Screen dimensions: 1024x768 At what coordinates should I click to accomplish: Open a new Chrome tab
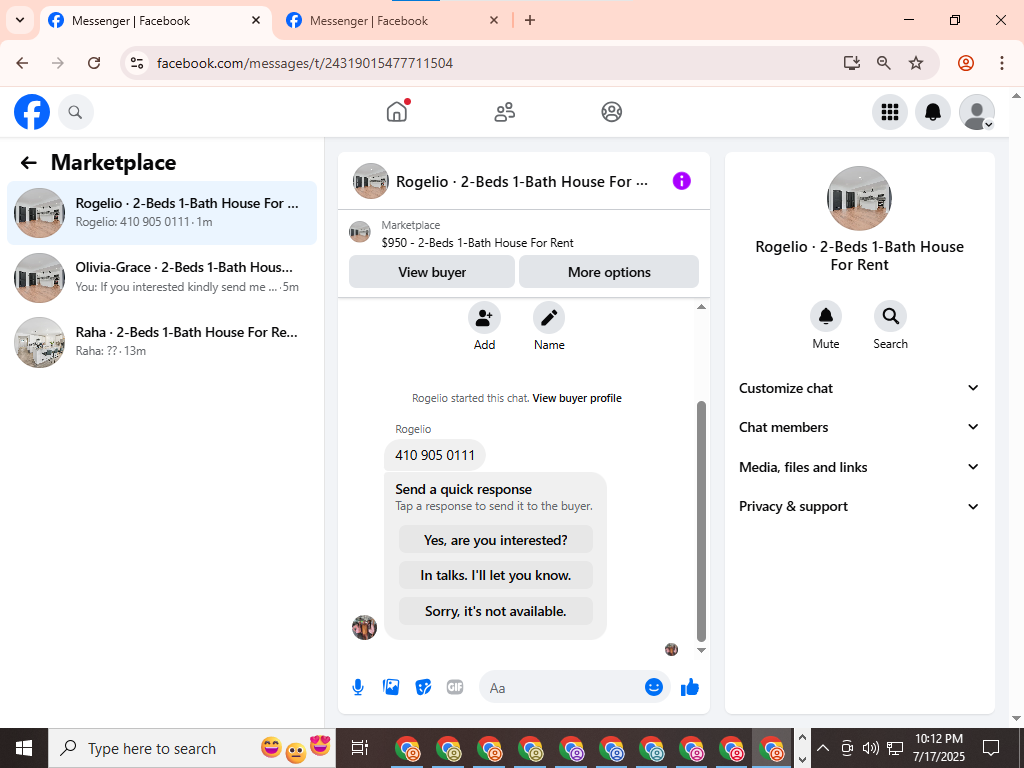(530, 20)
